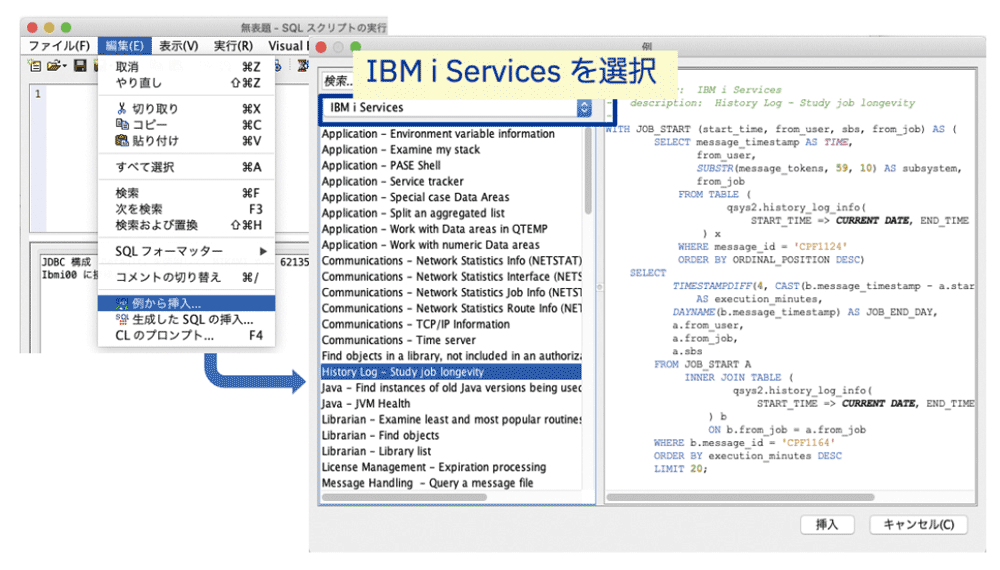Viewport: 1000px width, 570px height.
Task: Select Find objects in a library row
Action: point(451,356)
